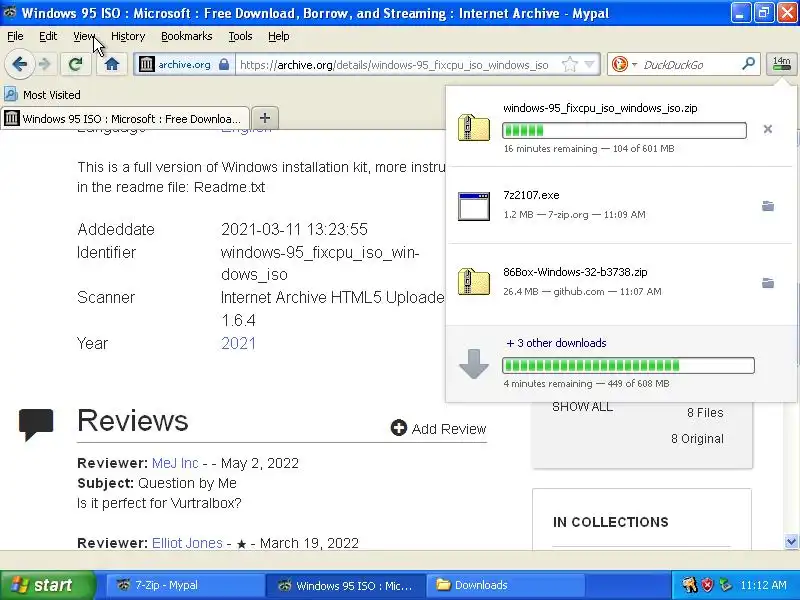Cancel the windows-95 zip download
This screenshot has width=800, height=600.
point(767,129)
